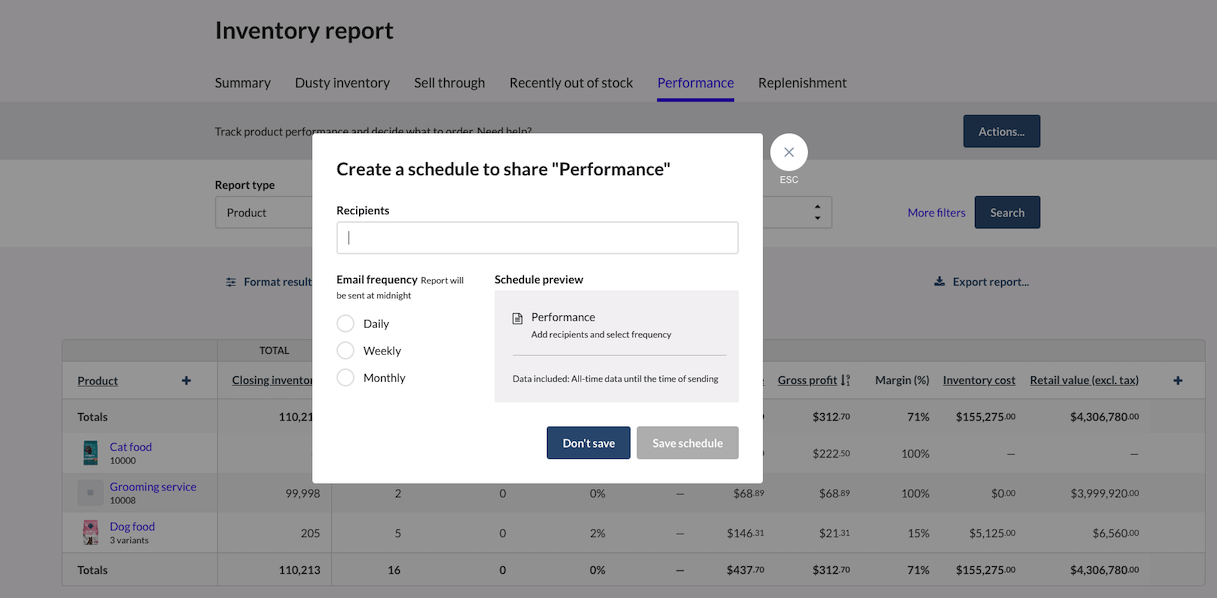Screen dimensions: 1217x598
Task: Choose Monthly email frequency radio button
Action: pyautogui.click(x=346, y=378)
